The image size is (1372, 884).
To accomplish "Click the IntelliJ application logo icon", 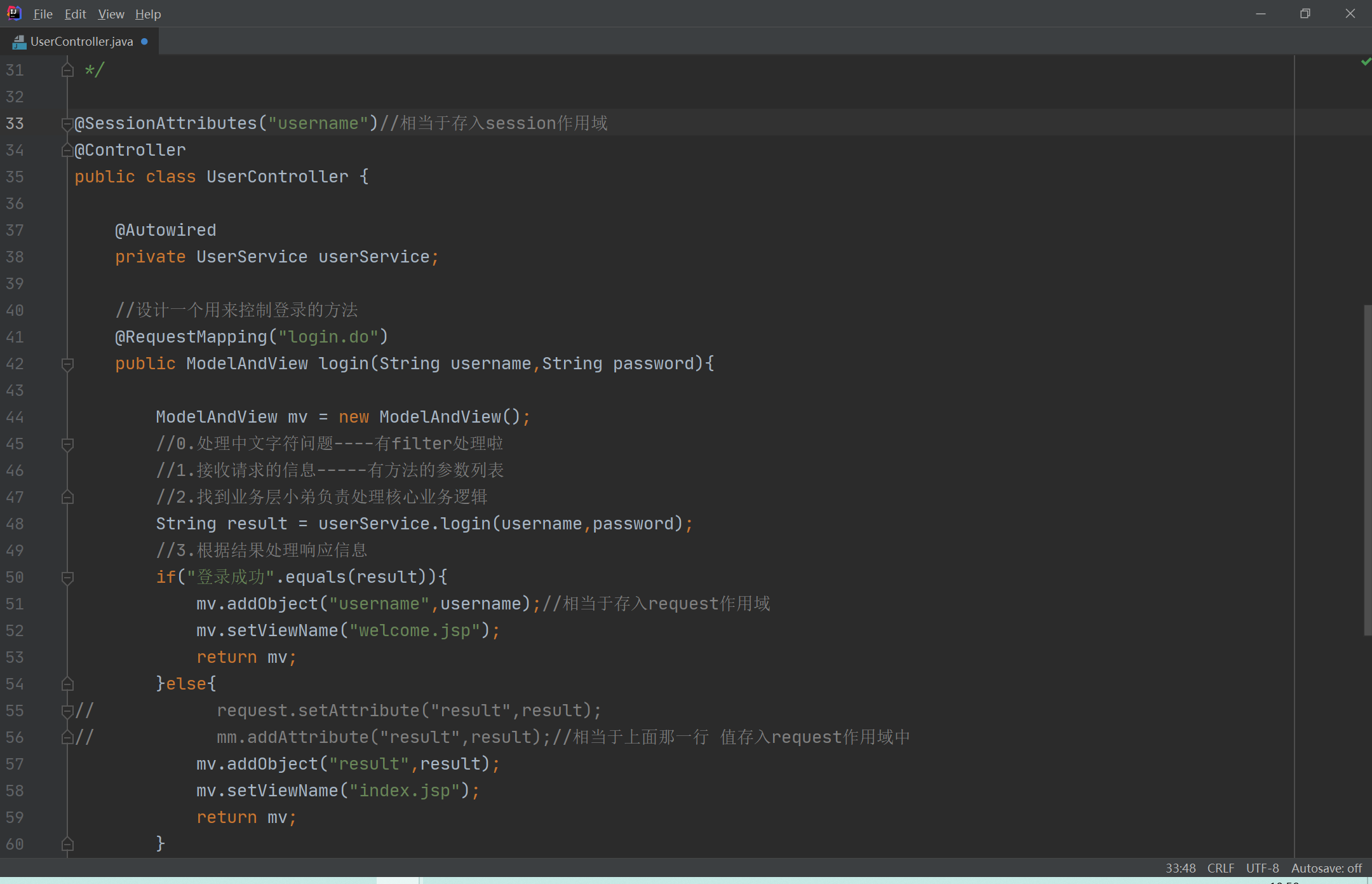I will pyautogui.click(x=14, y=13).
